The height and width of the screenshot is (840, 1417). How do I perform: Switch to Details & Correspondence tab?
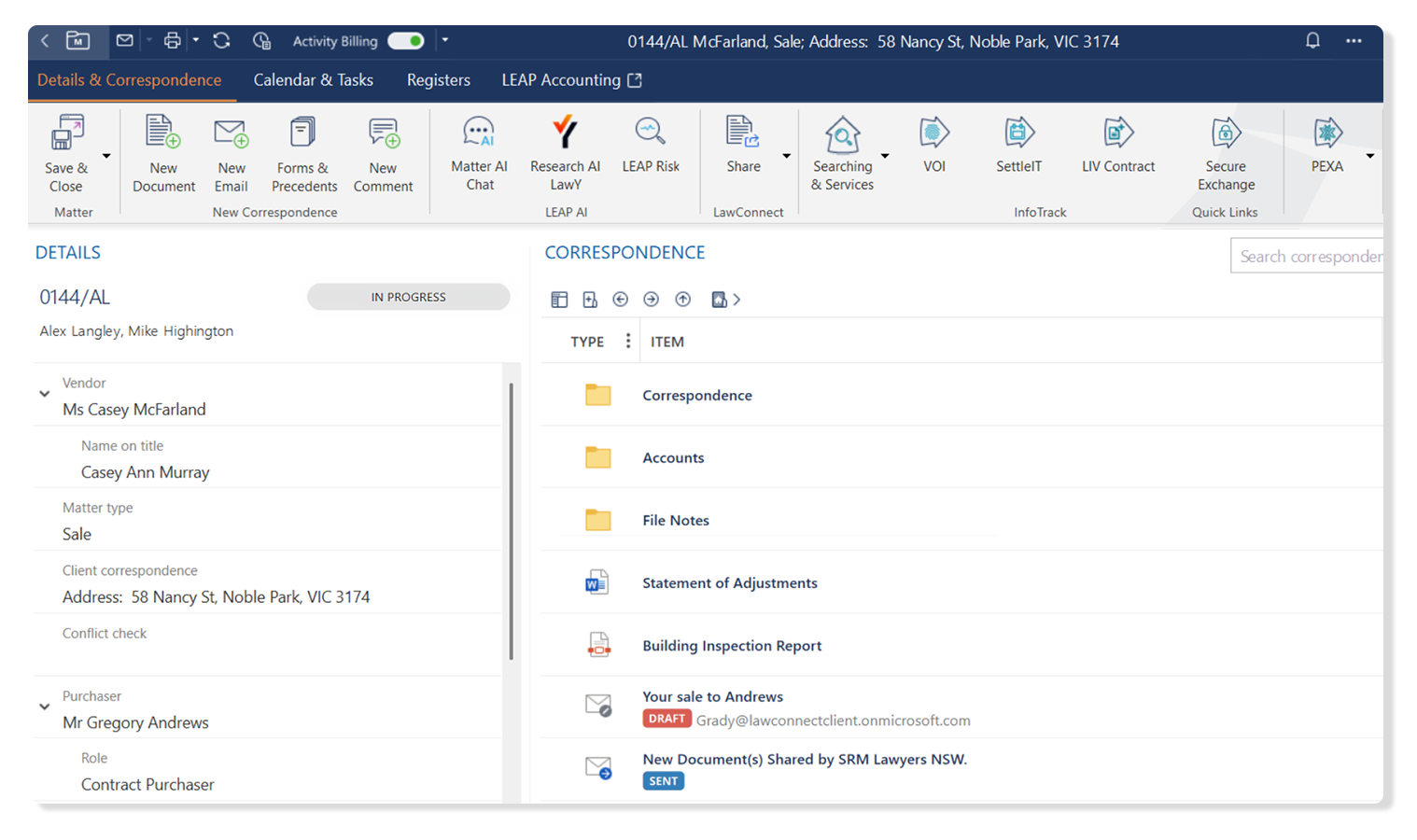[x=130, y=80]
